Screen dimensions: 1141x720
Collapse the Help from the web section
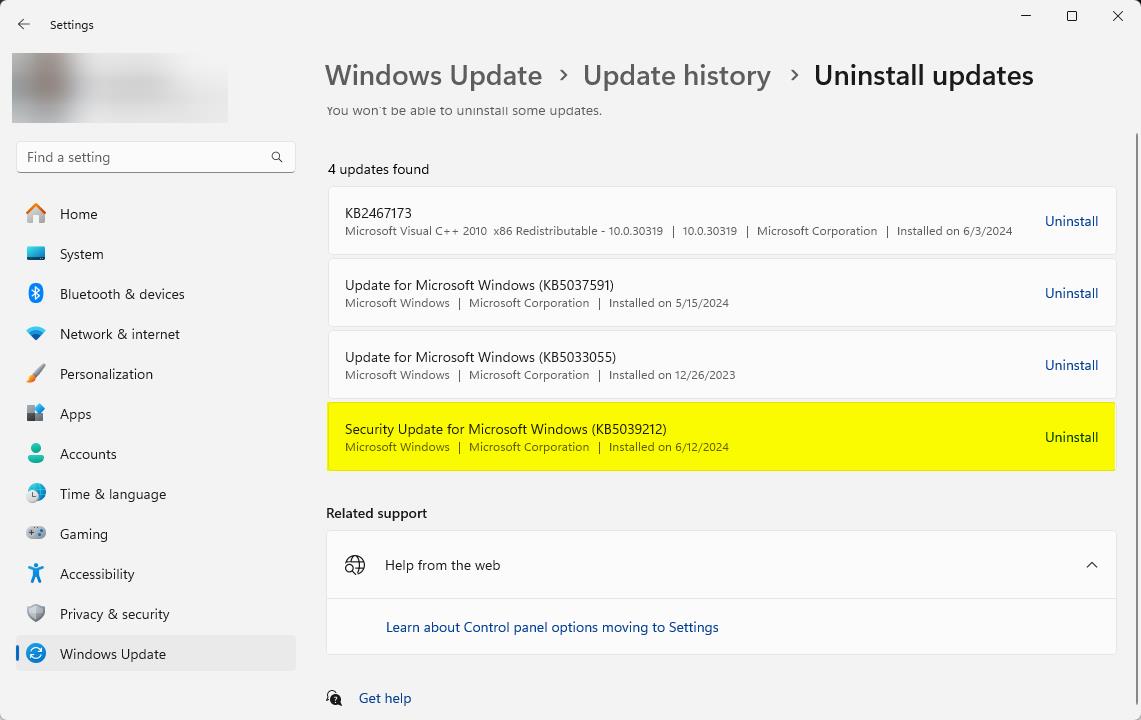pos(1091,565)
